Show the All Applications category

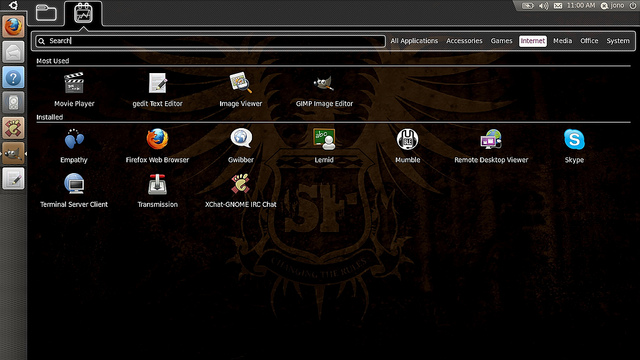(x=414, y=41)
